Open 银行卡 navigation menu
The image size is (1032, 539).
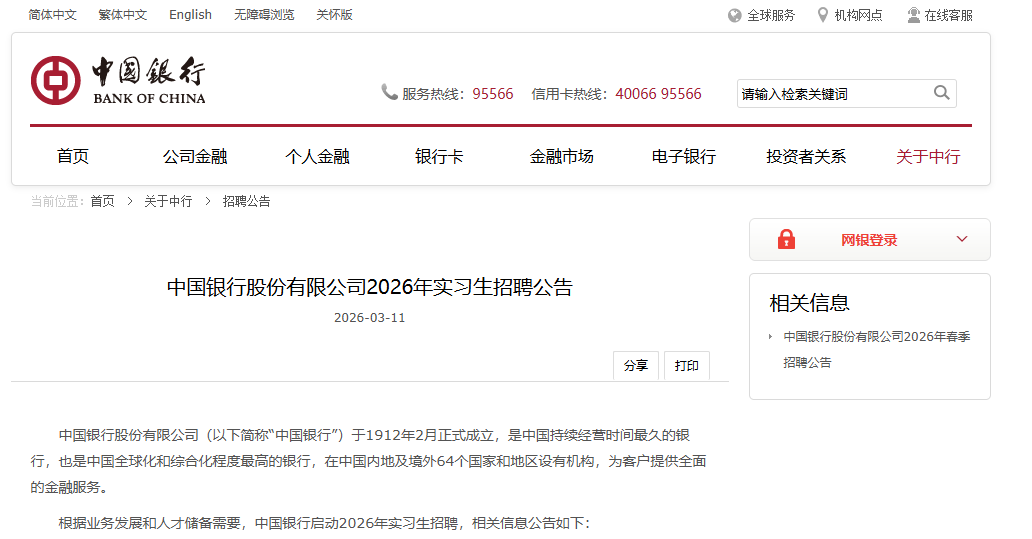point(439,157)
